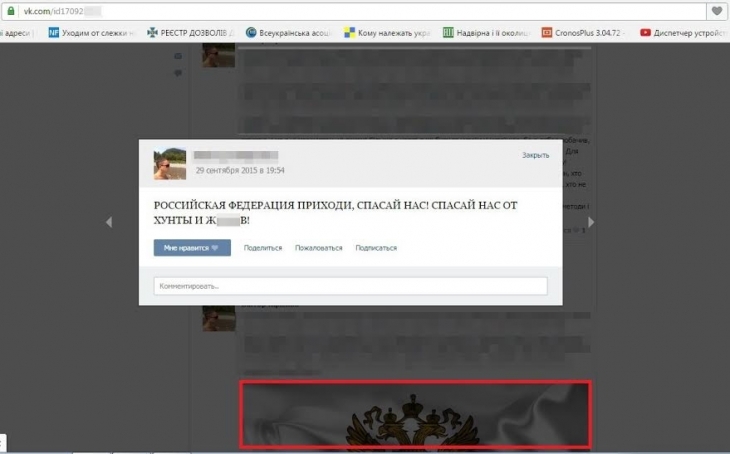Open the 'Уходим от слежки' bookmark
This screenshot has width=730, height=454.
click(92, 33)
